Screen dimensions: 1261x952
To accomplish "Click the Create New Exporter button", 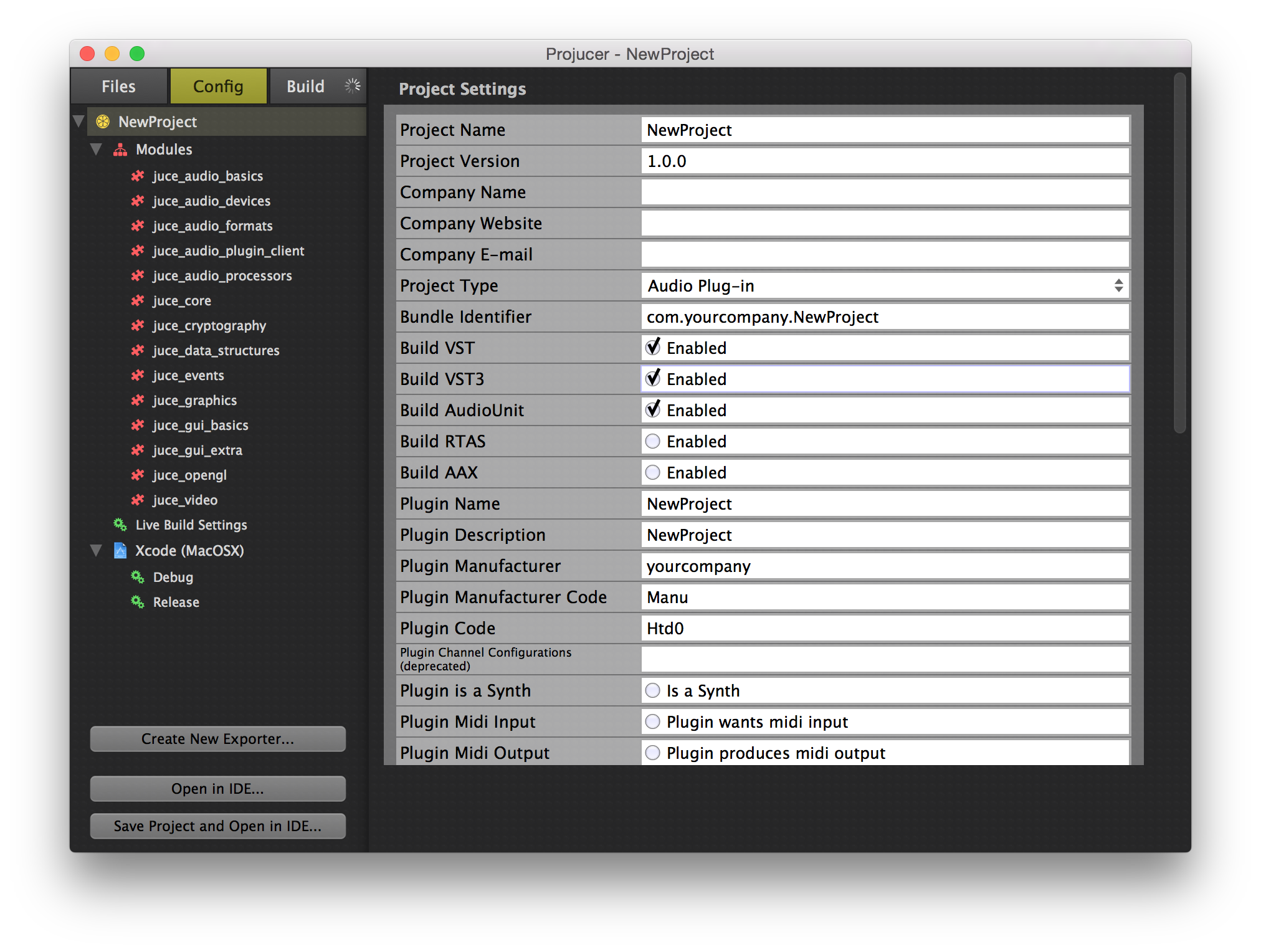I will click(217, 739).
